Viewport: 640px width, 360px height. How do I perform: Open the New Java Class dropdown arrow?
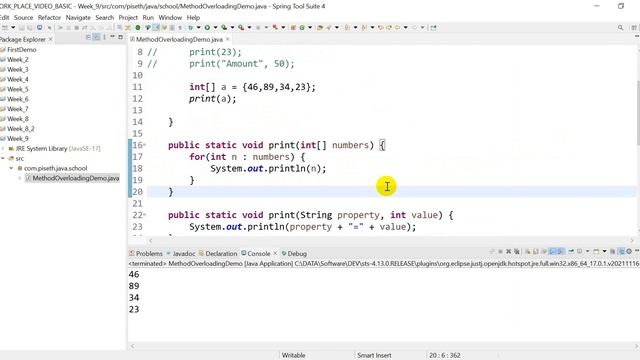310,27
